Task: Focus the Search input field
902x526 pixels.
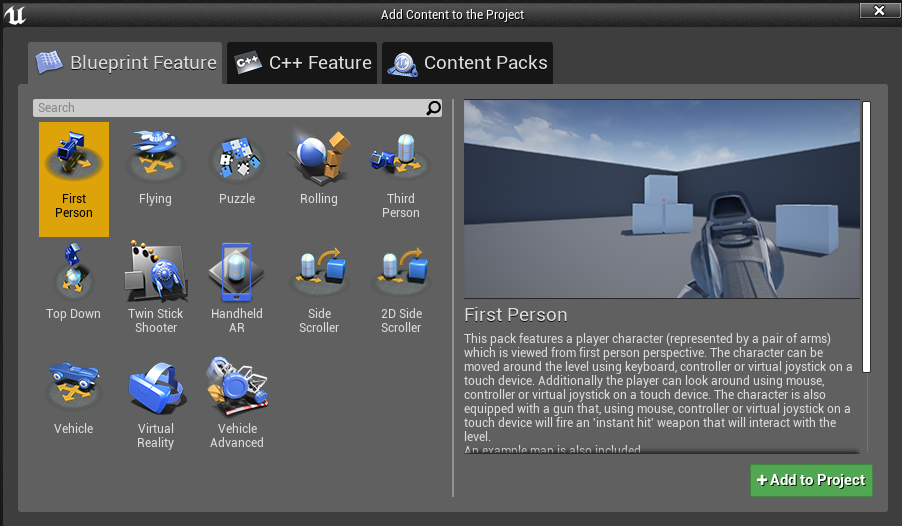Action: [x=237, y=108]
